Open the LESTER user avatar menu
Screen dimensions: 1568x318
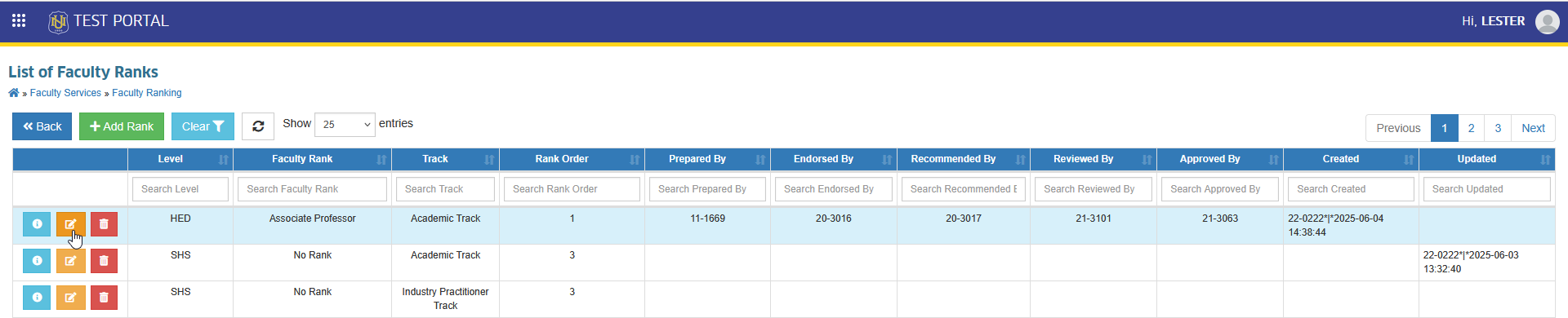[1547, 21]
